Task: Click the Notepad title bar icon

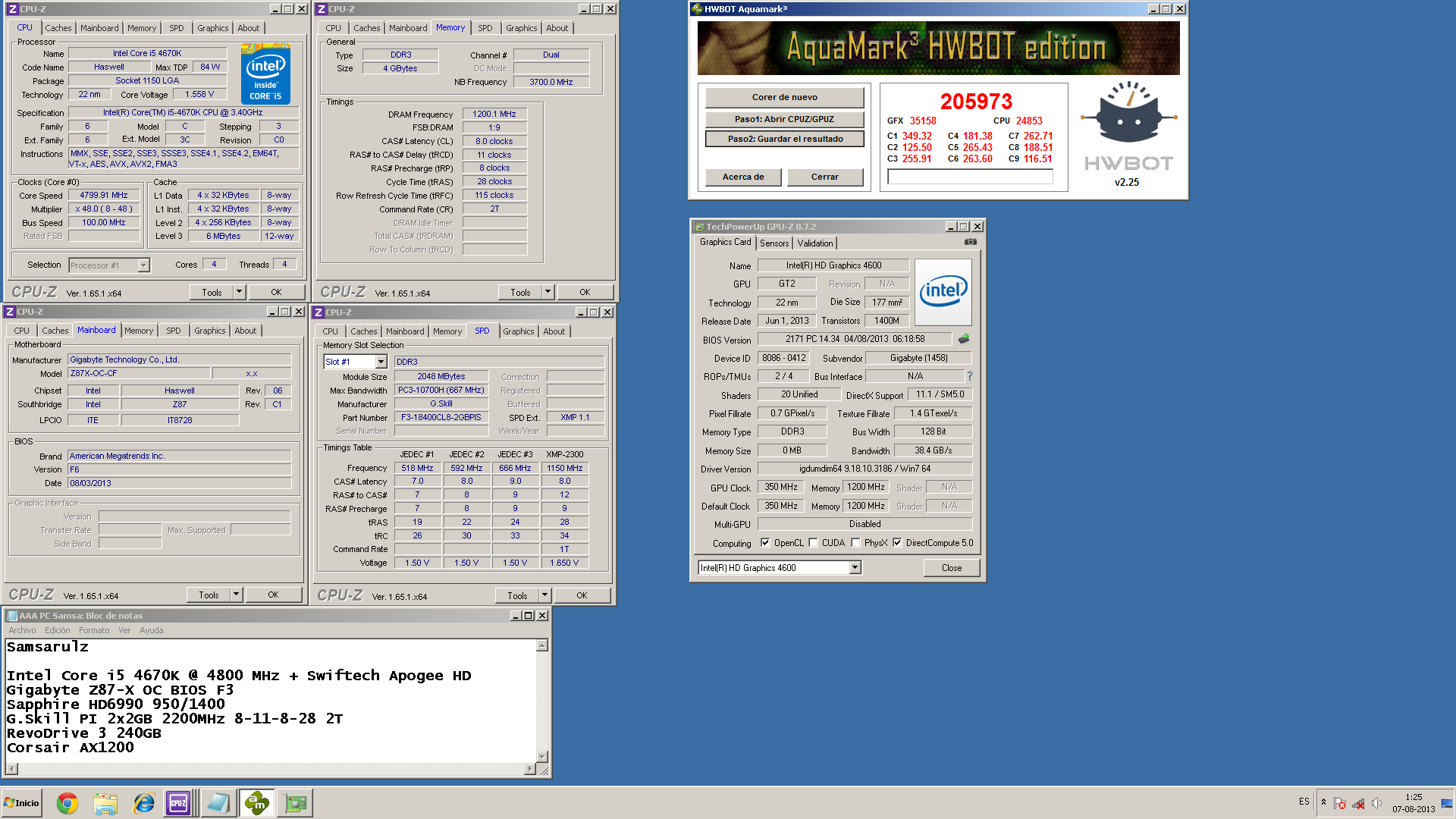Action: (12, 616)
